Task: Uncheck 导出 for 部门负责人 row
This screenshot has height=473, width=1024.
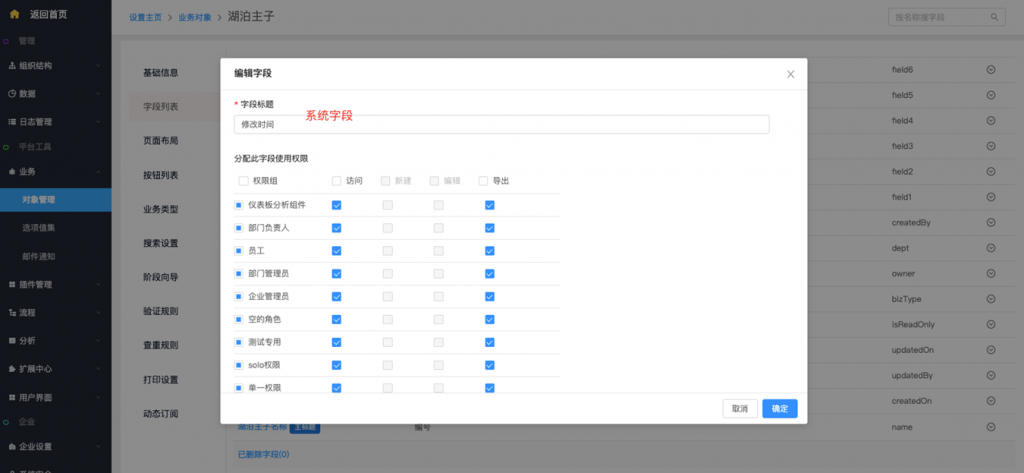Action: (x=489, y=228)
